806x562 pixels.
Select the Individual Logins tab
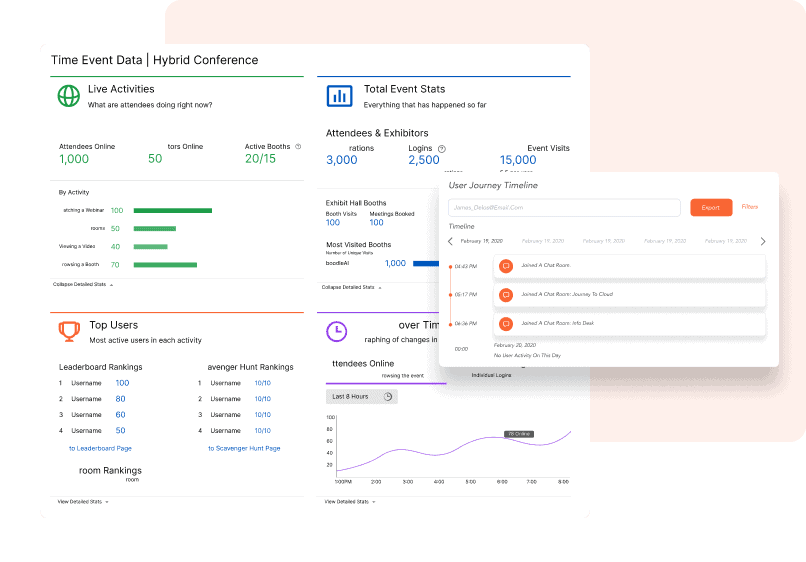click(491, 375)
